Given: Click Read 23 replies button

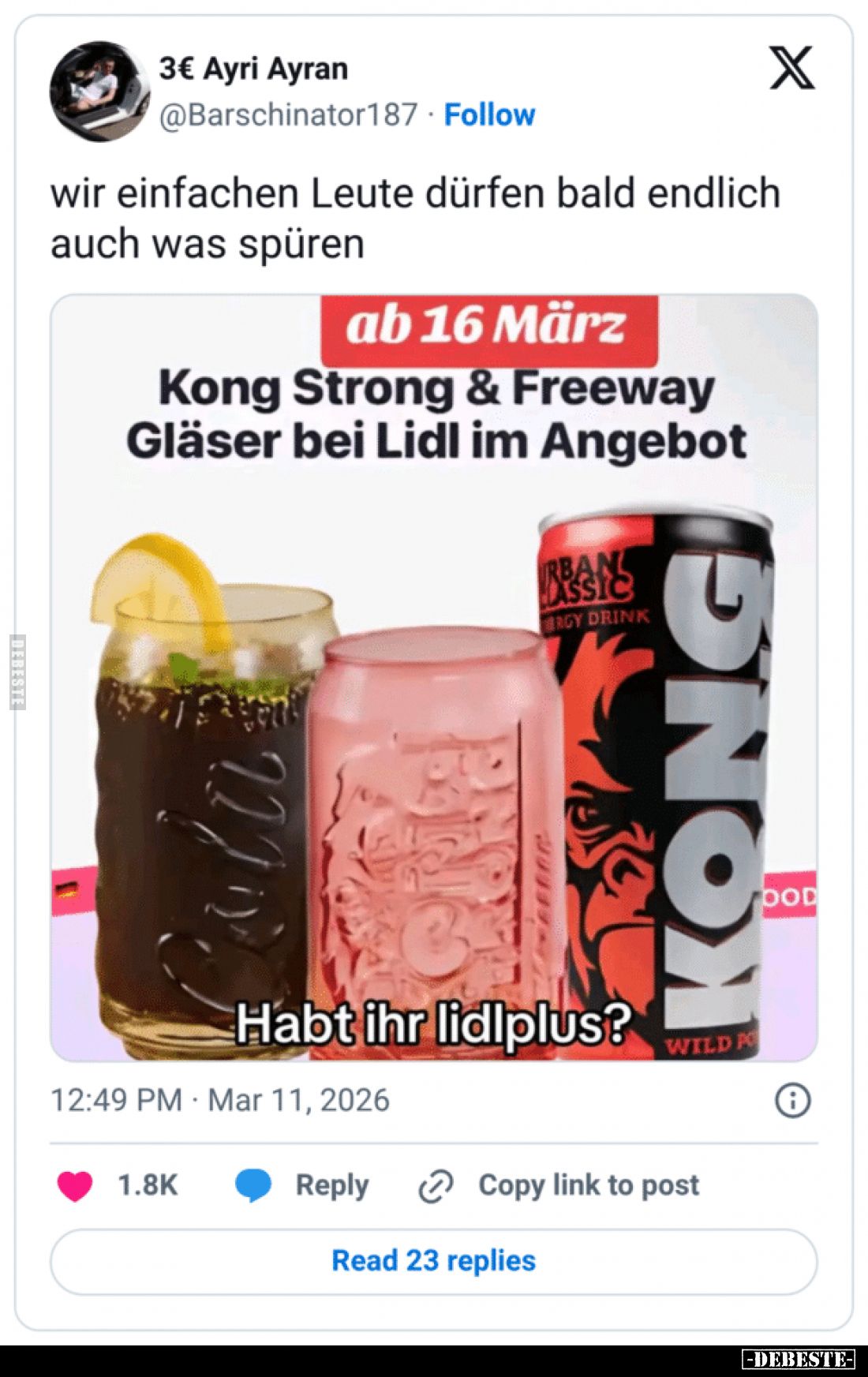Looking at the screenshot, I should point(434,1260).
